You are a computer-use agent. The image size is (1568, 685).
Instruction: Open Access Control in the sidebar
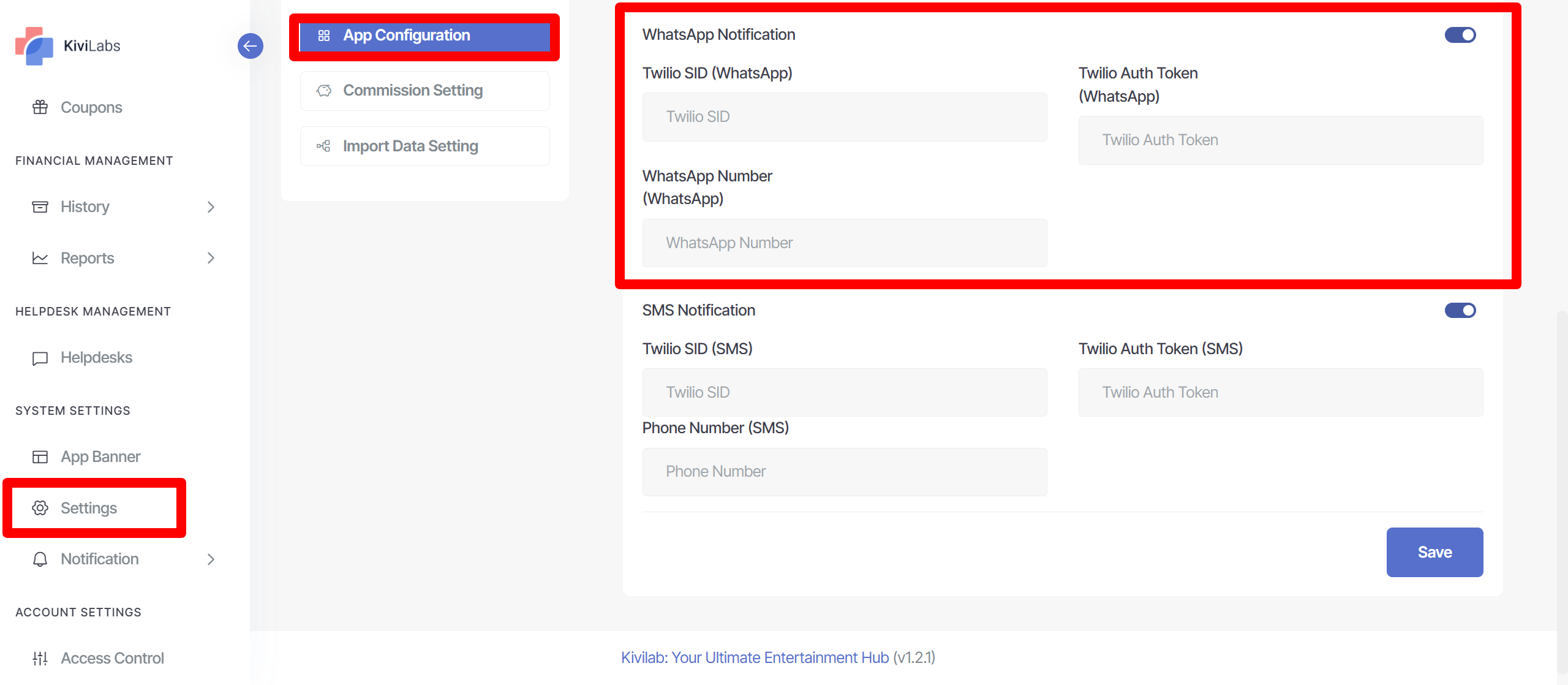pyautogui.click(x=112, y=658)
